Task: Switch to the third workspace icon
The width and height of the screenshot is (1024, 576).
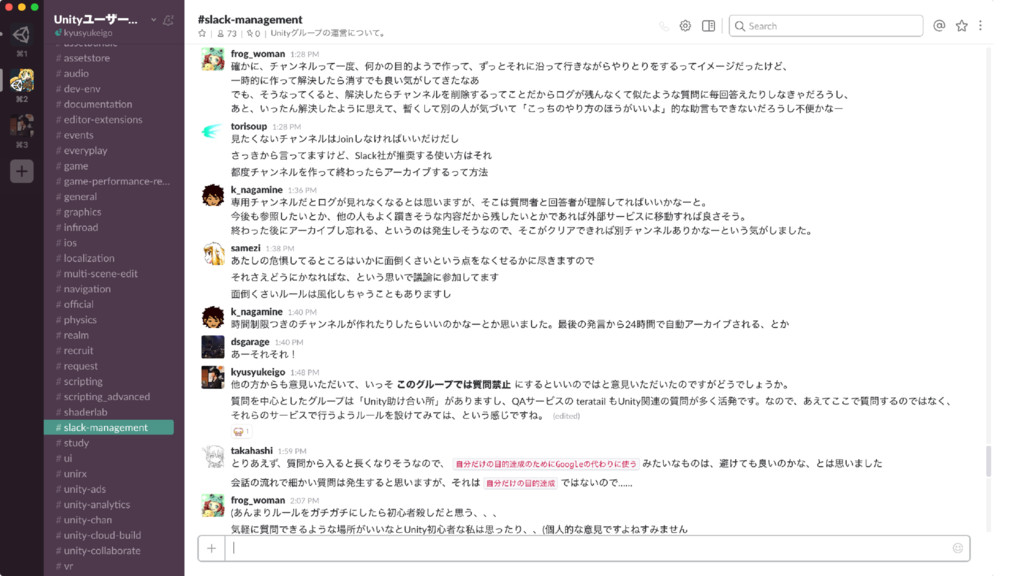Action: point(22,125)
